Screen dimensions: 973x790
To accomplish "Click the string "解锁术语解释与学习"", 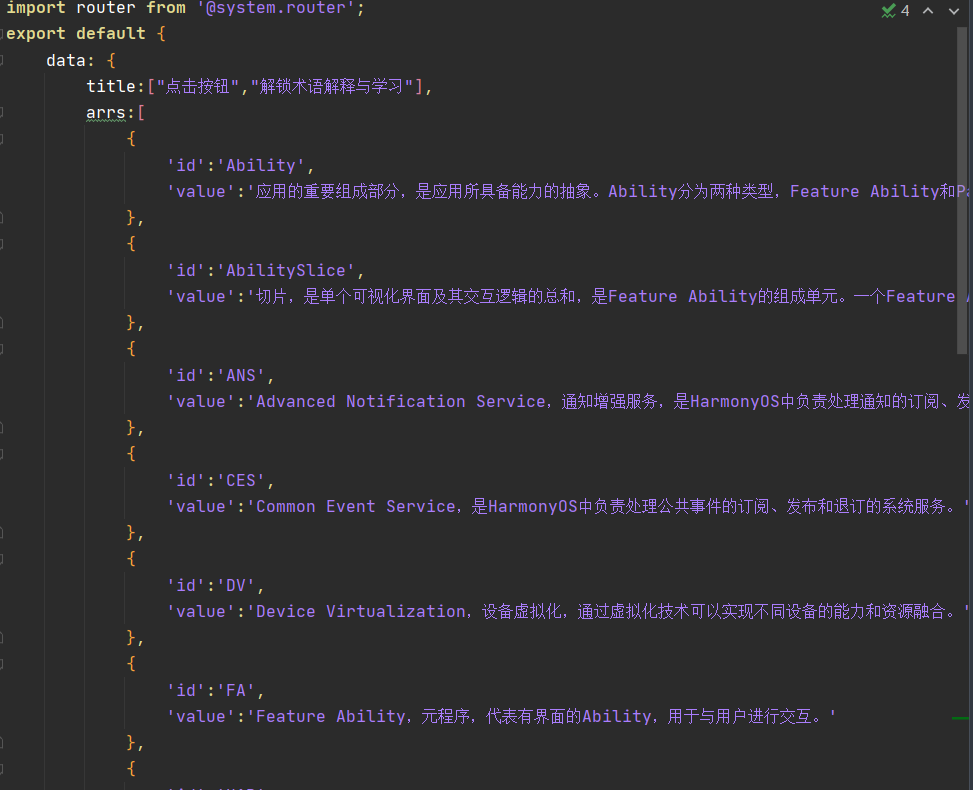I will [332, 86].
